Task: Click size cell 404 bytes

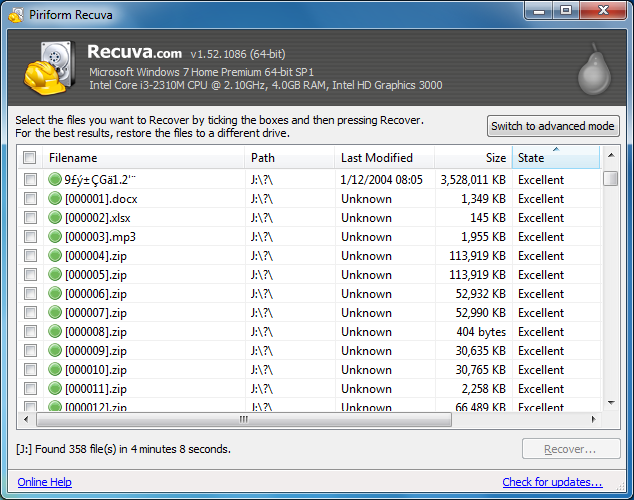Action: click(481, 331)
